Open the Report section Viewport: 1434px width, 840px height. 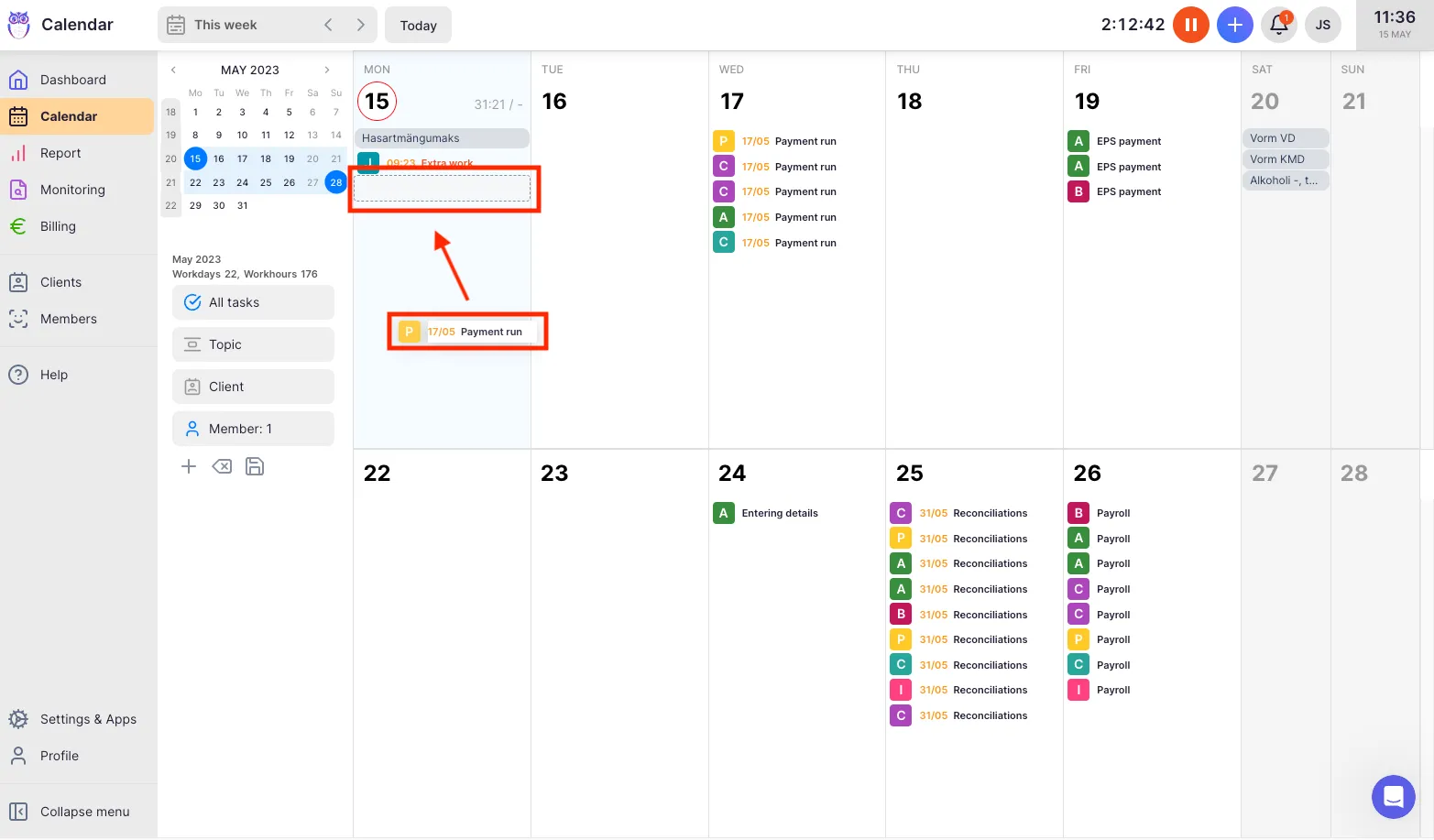pyautogui.click(x=60, y=153)
